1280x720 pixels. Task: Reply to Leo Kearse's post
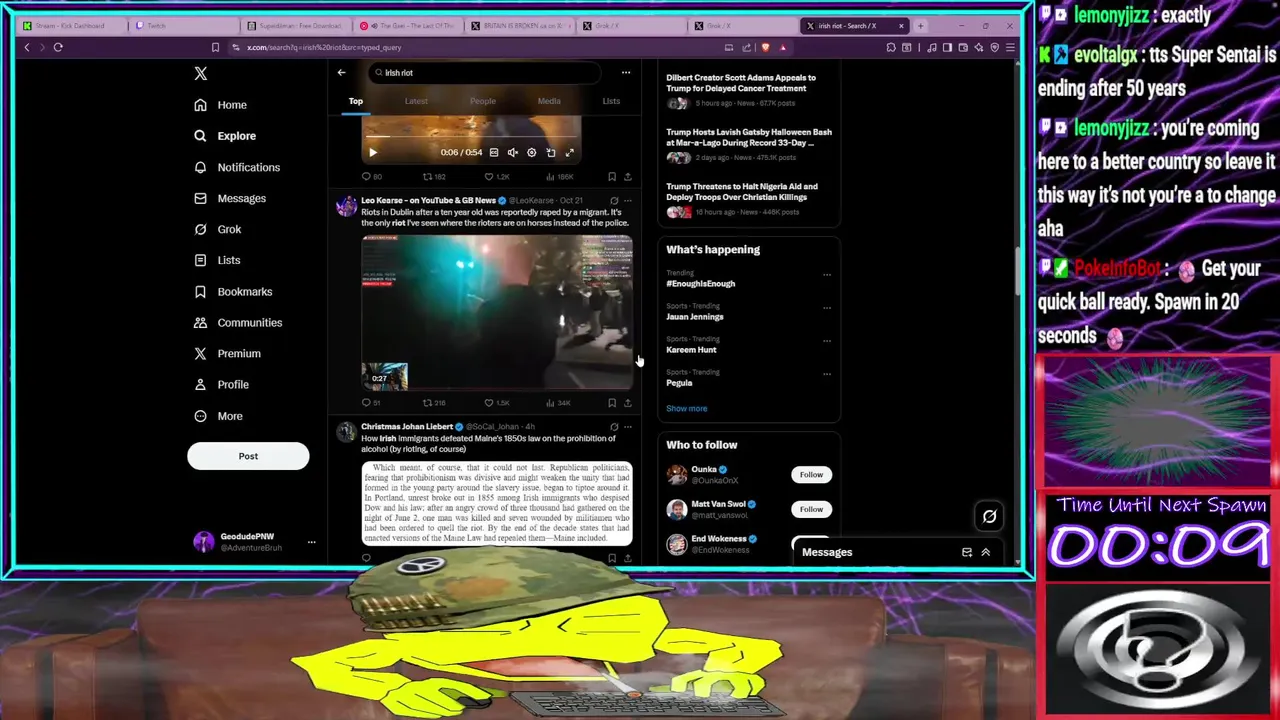click(x=370, y=403)
